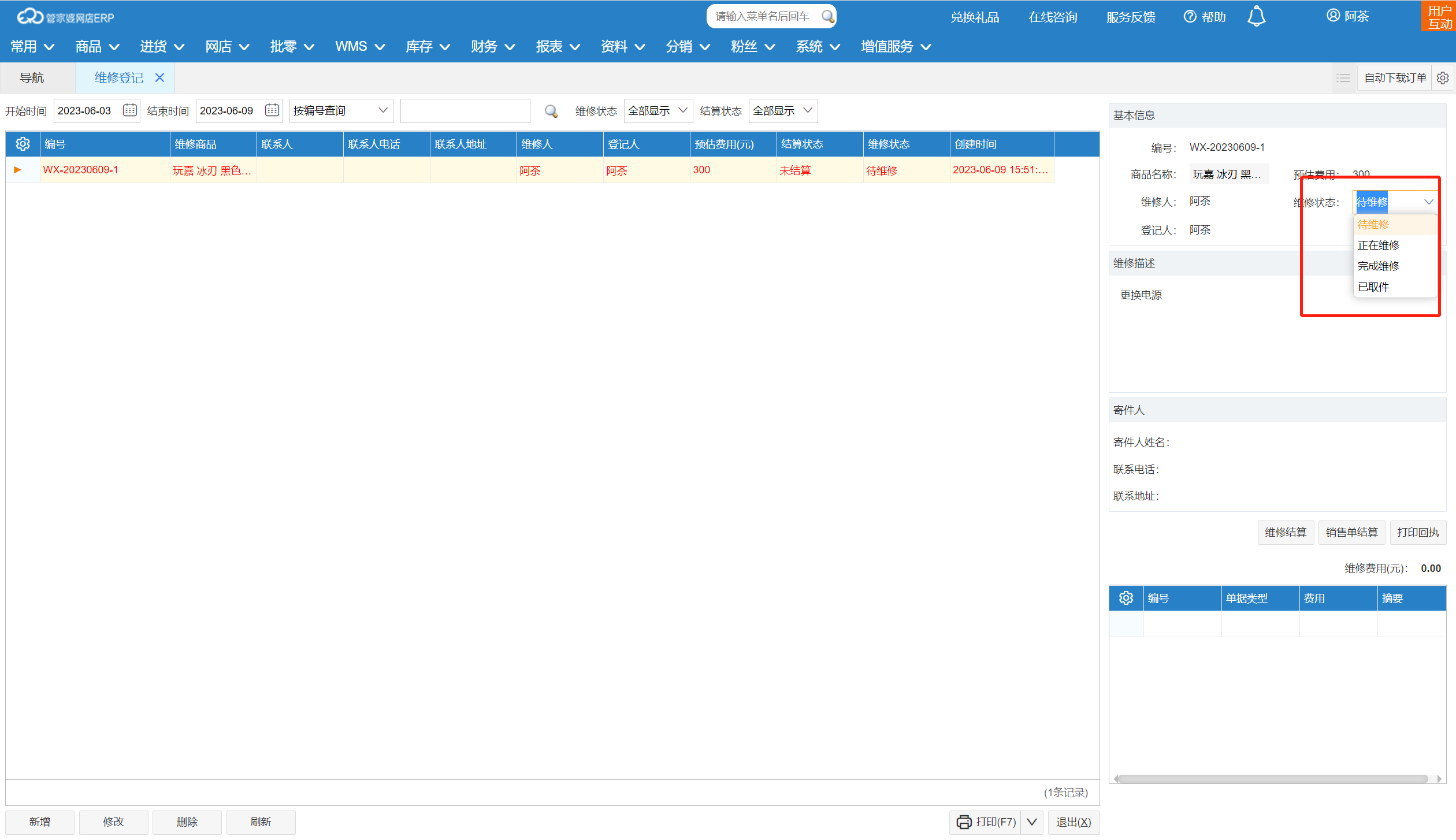Click the query search magnifier icon
The height and width of the screenshot is (840, 1456).
pos(551,111)
